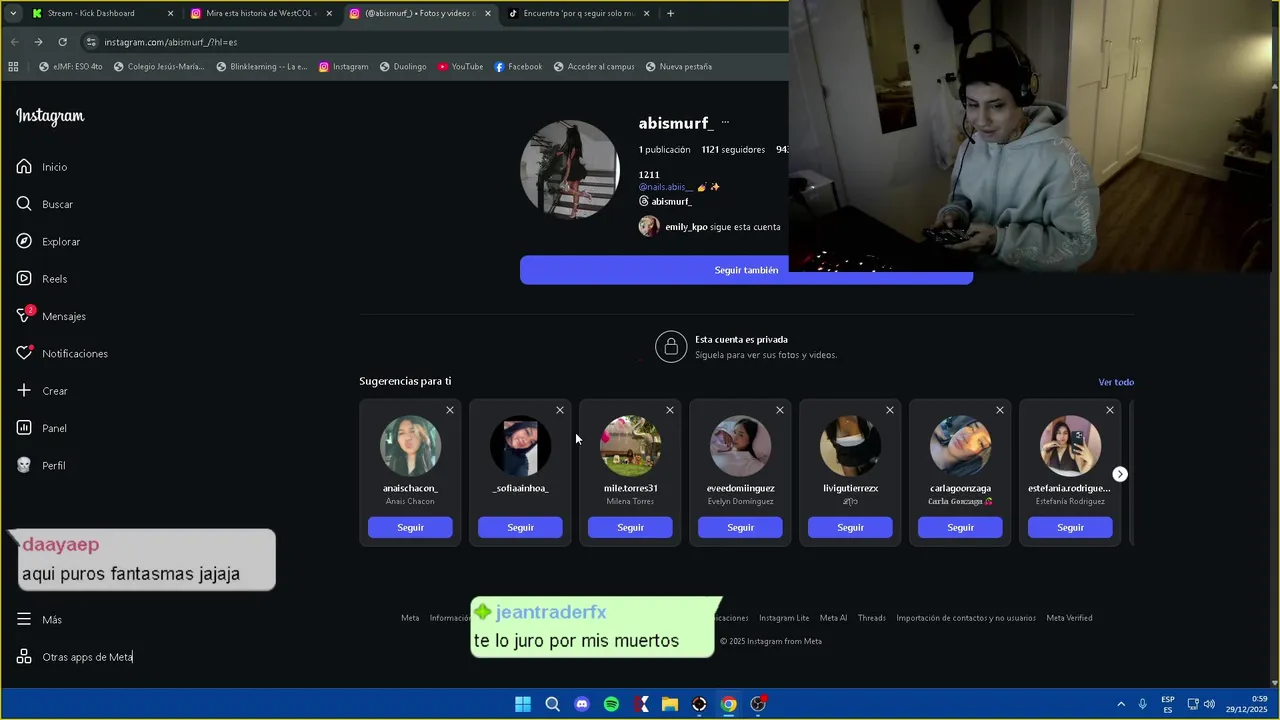Follow _sofiaainhoa_ with Seguir

point(520,527)
